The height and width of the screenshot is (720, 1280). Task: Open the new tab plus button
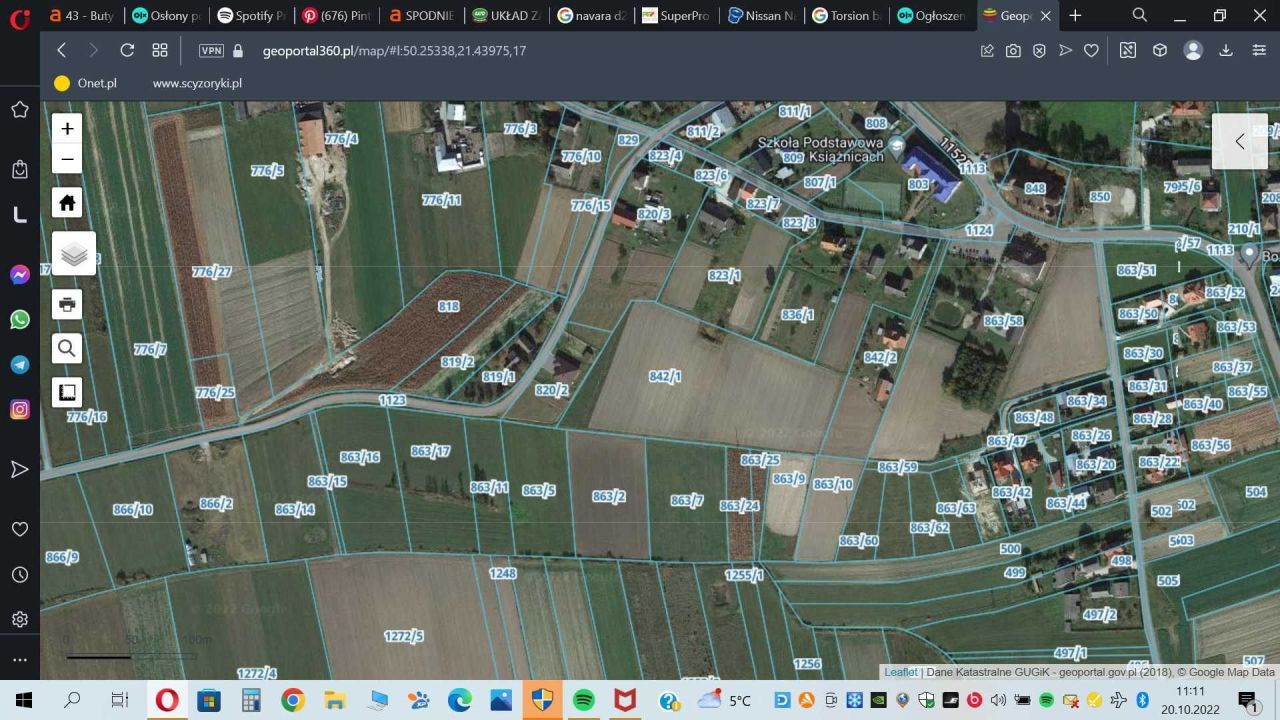coord(1075,16)
